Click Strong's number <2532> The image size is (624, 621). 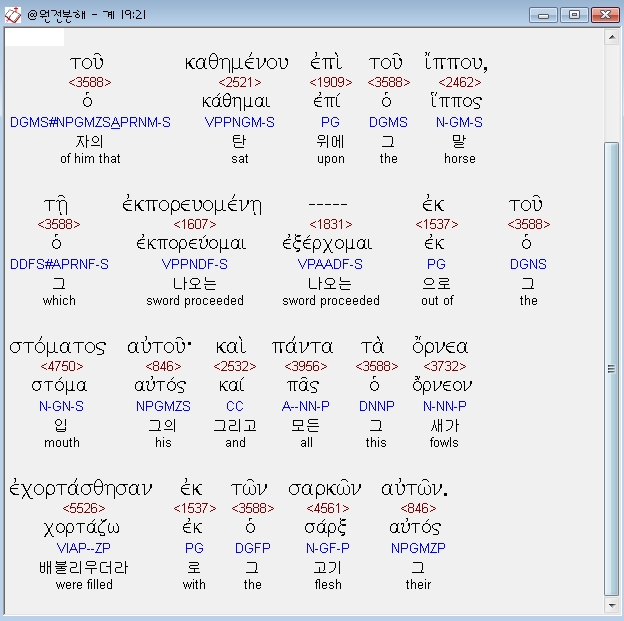[235, 366]
